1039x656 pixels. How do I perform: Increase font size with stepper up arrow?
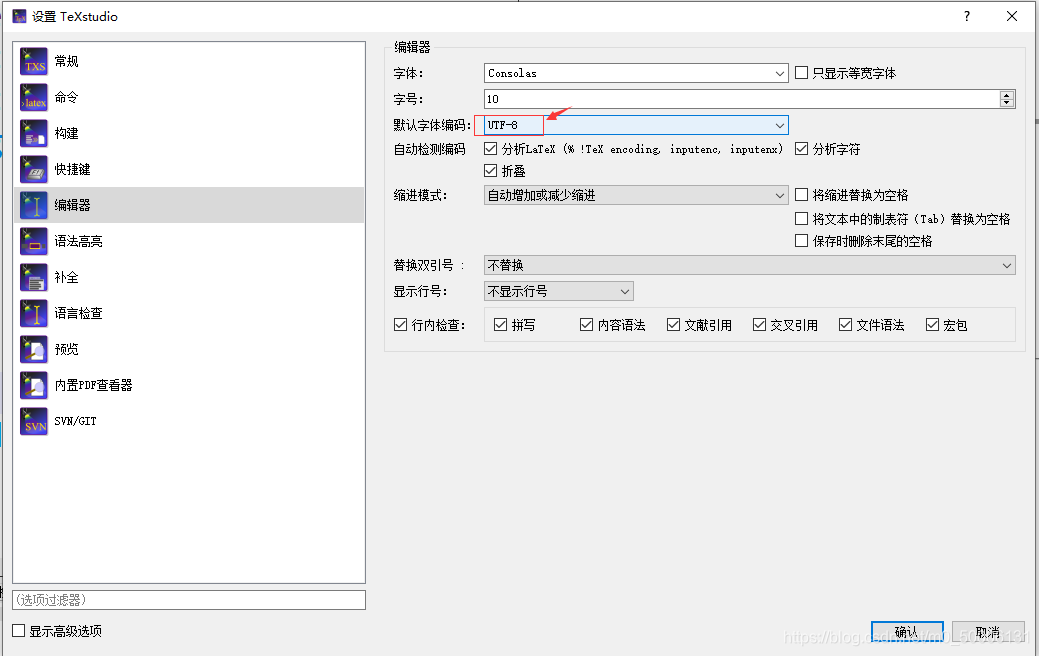tap(1007, 95)
